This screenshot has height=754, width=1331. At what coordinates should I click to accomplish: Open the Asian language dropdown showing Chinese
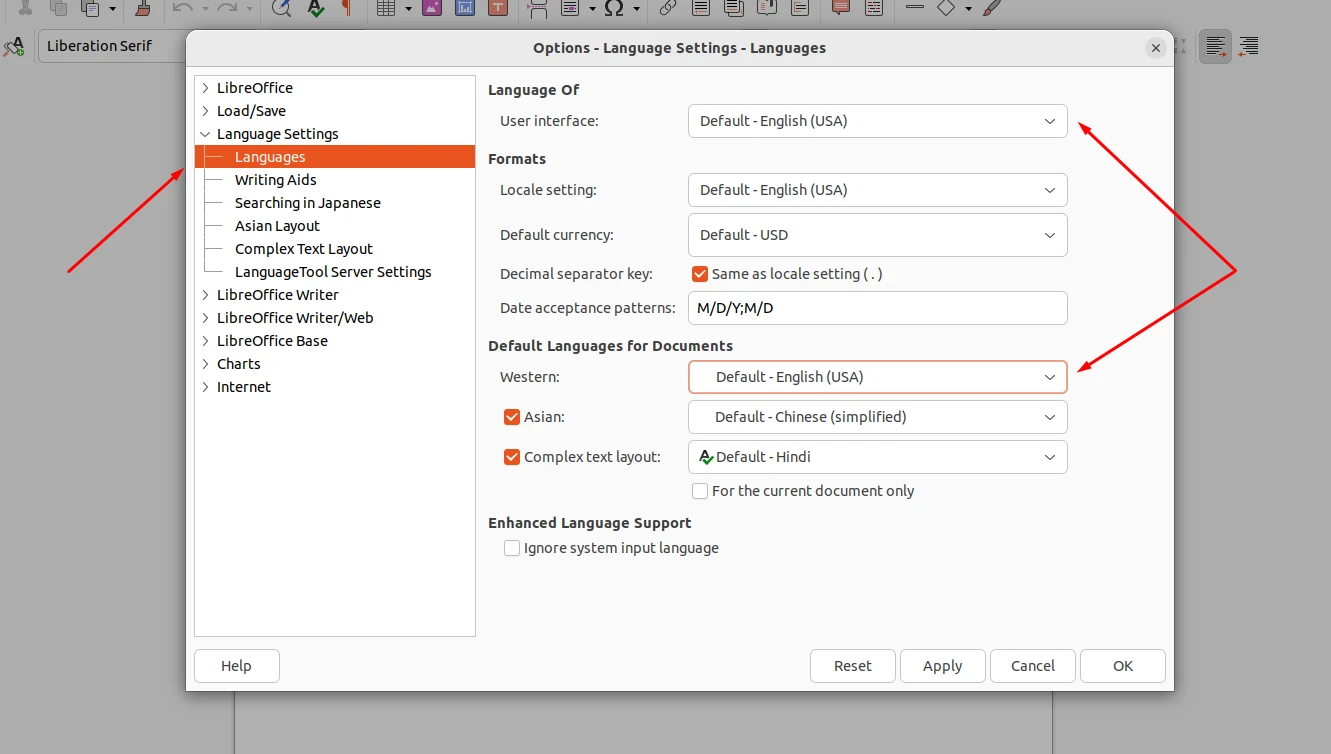pos(878,417)
